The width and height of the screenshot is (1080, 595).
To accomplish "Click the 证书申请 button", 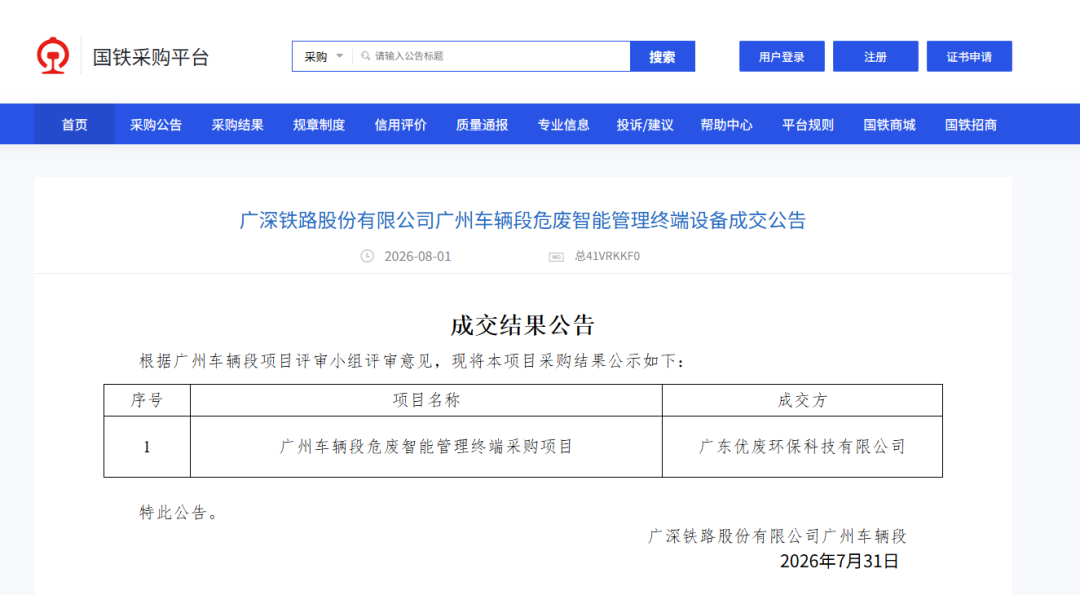I will pos(969,56).
